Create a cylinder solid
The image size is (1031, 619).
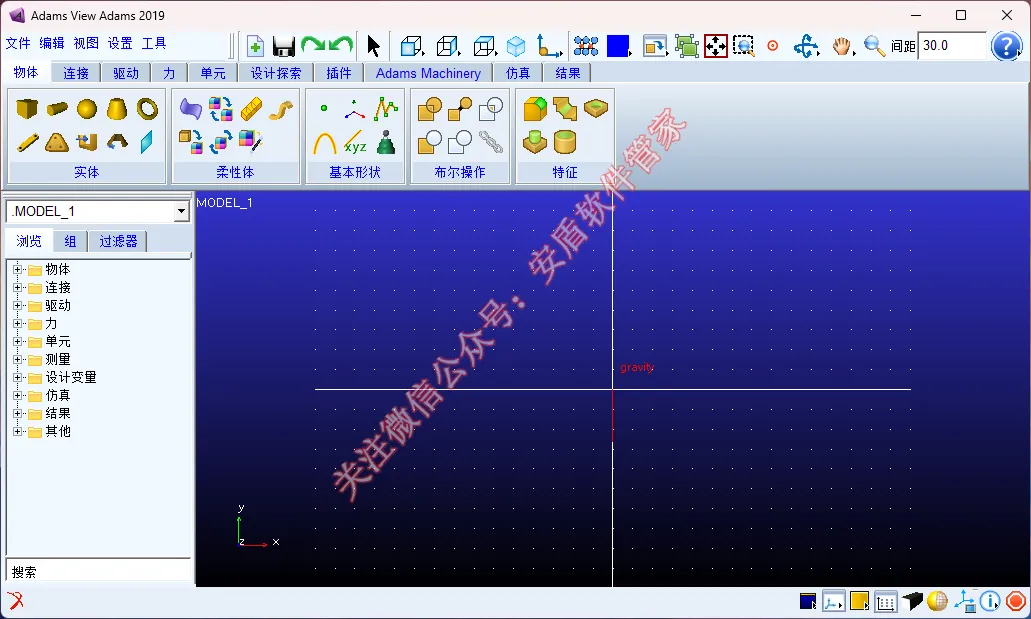(57, 109)
